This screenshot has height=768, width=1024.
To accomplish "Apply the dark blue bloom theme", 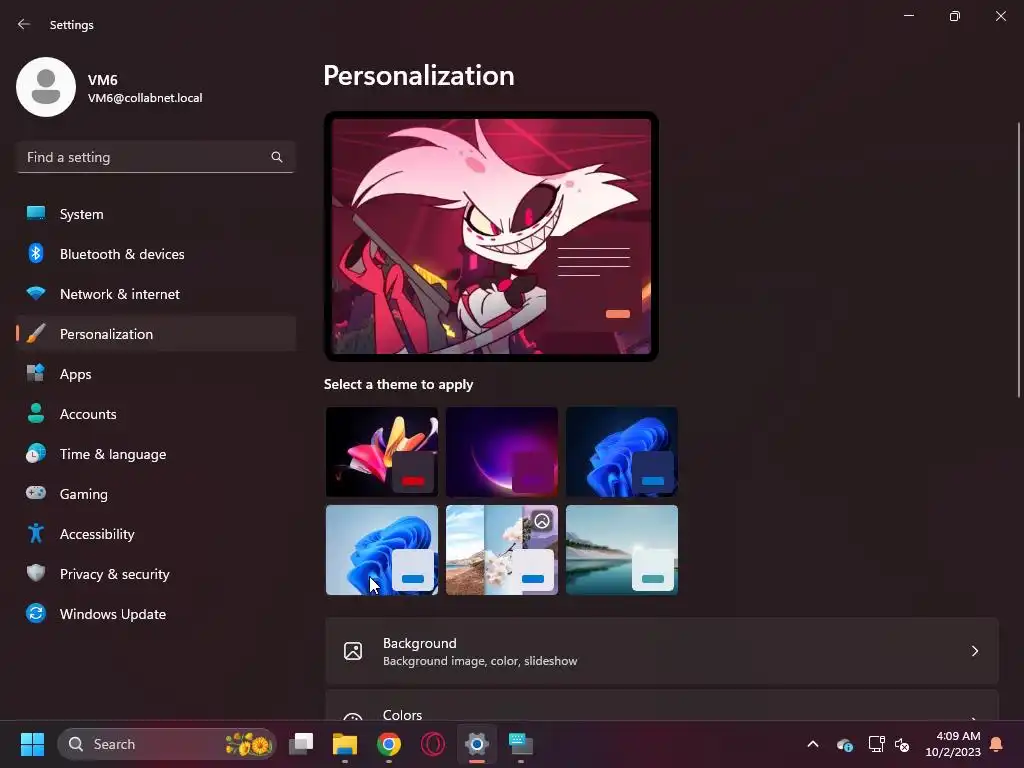I will [622, 452].
